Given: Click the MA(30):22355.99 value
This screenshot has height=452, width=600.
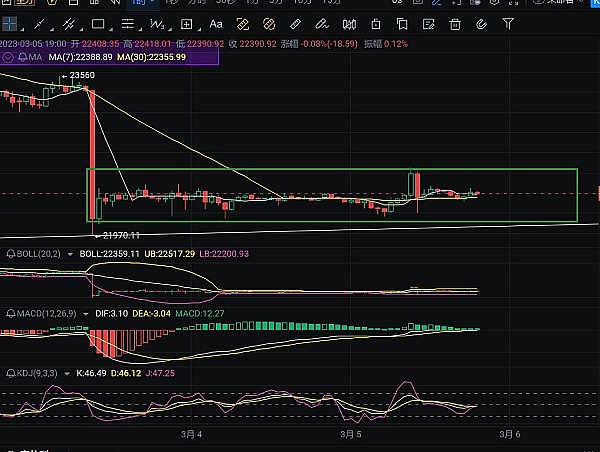Looking at the screenshot, I should (x=152, y=57).
